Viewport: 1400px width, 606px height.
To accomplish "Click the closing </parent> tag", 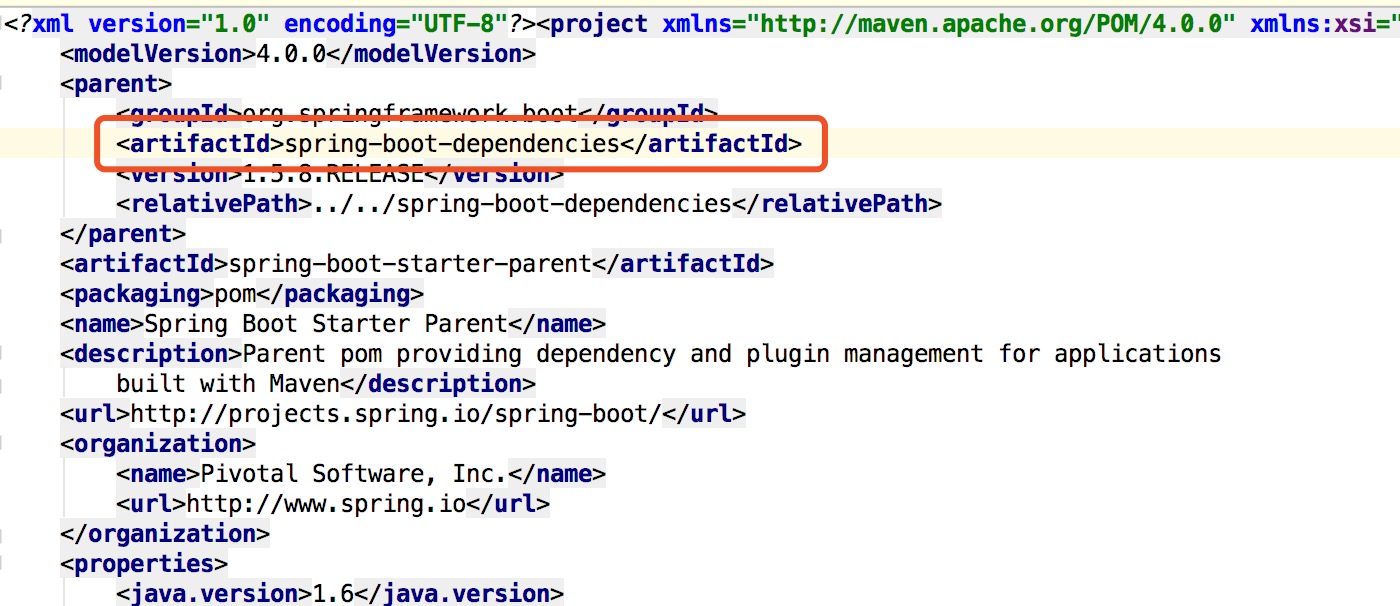I will click(123, 234).
